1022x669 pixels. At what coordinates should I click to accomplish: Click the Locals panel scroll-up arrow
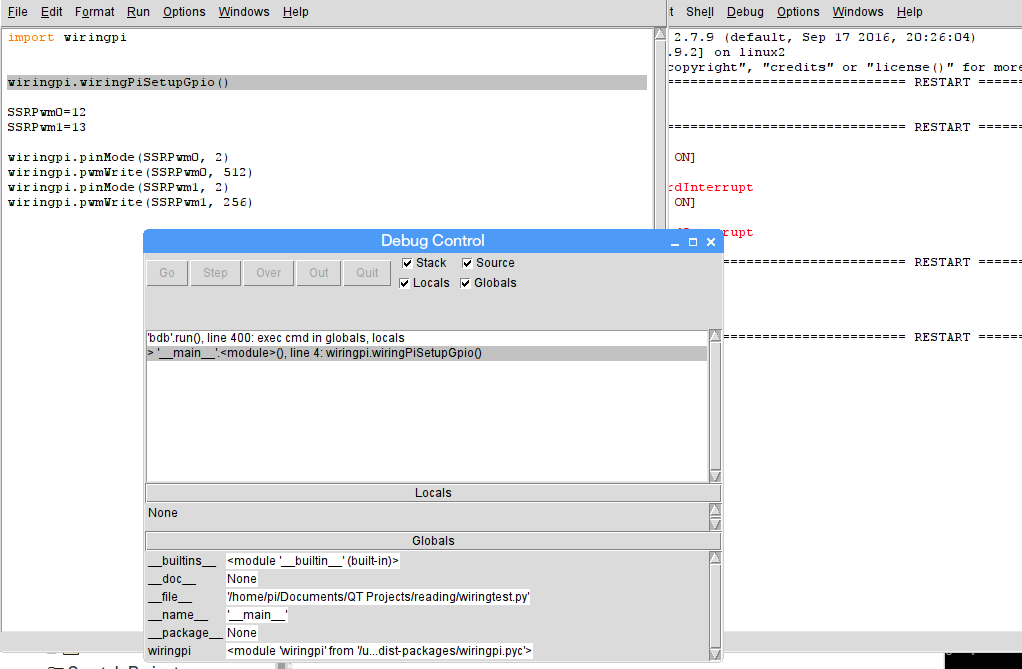[714, 509]
